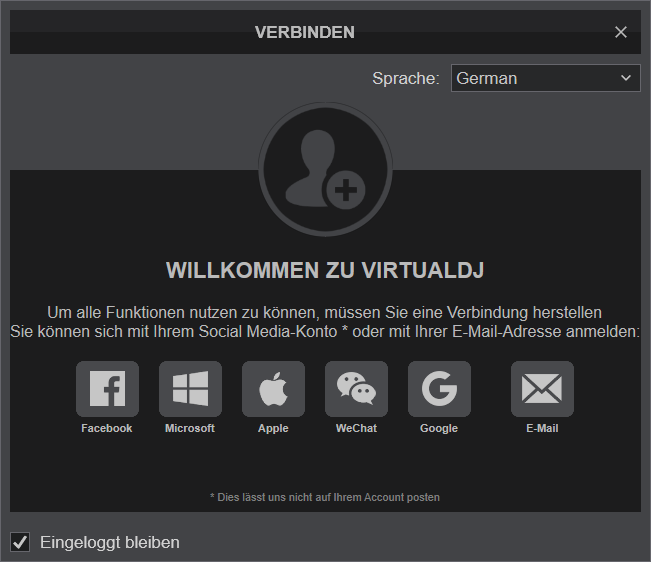Click the Facebook text label
The image size is (651, 562).
coord(107,428)
